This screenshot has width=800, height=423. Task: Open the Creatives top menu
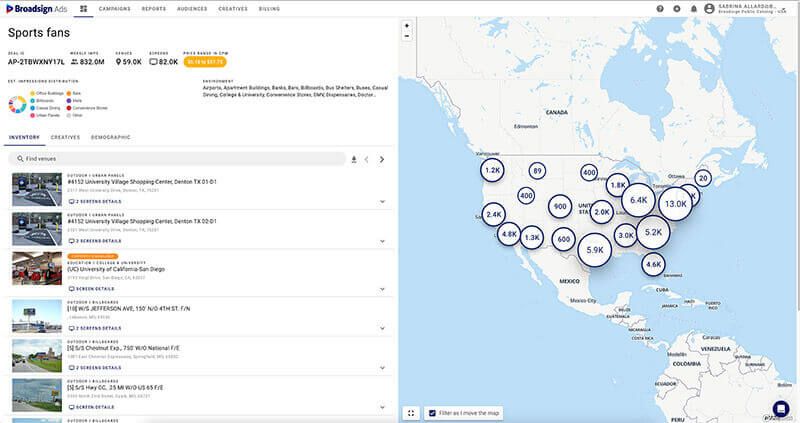(x=233, y=9)
